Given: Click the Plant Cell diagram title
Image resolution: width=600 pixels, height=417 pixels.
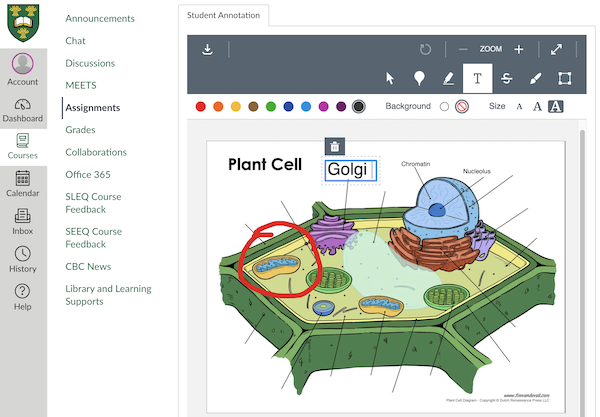Looking at the screenshot, I should point(265,165).
